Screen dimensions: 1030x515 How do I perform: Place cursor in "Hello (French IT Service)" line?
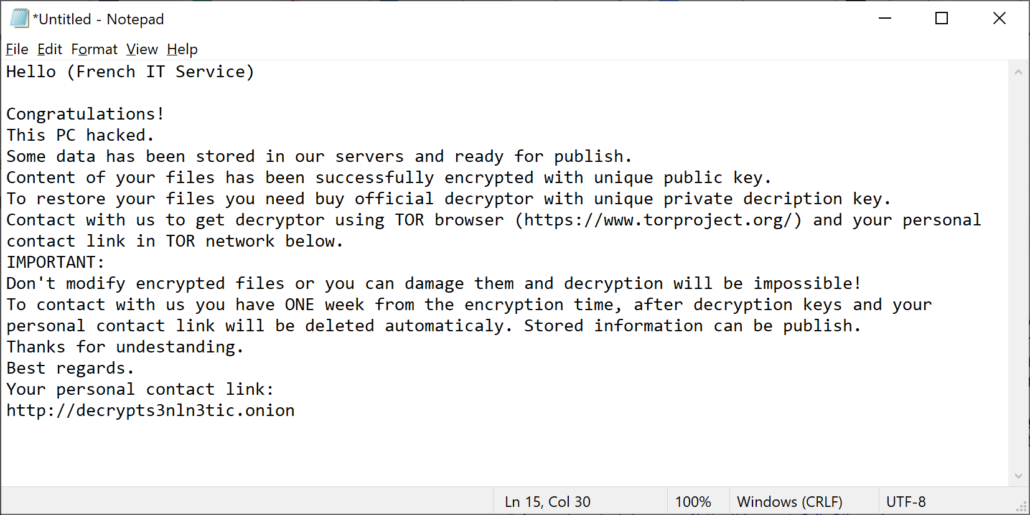click(x=130, y=72)
